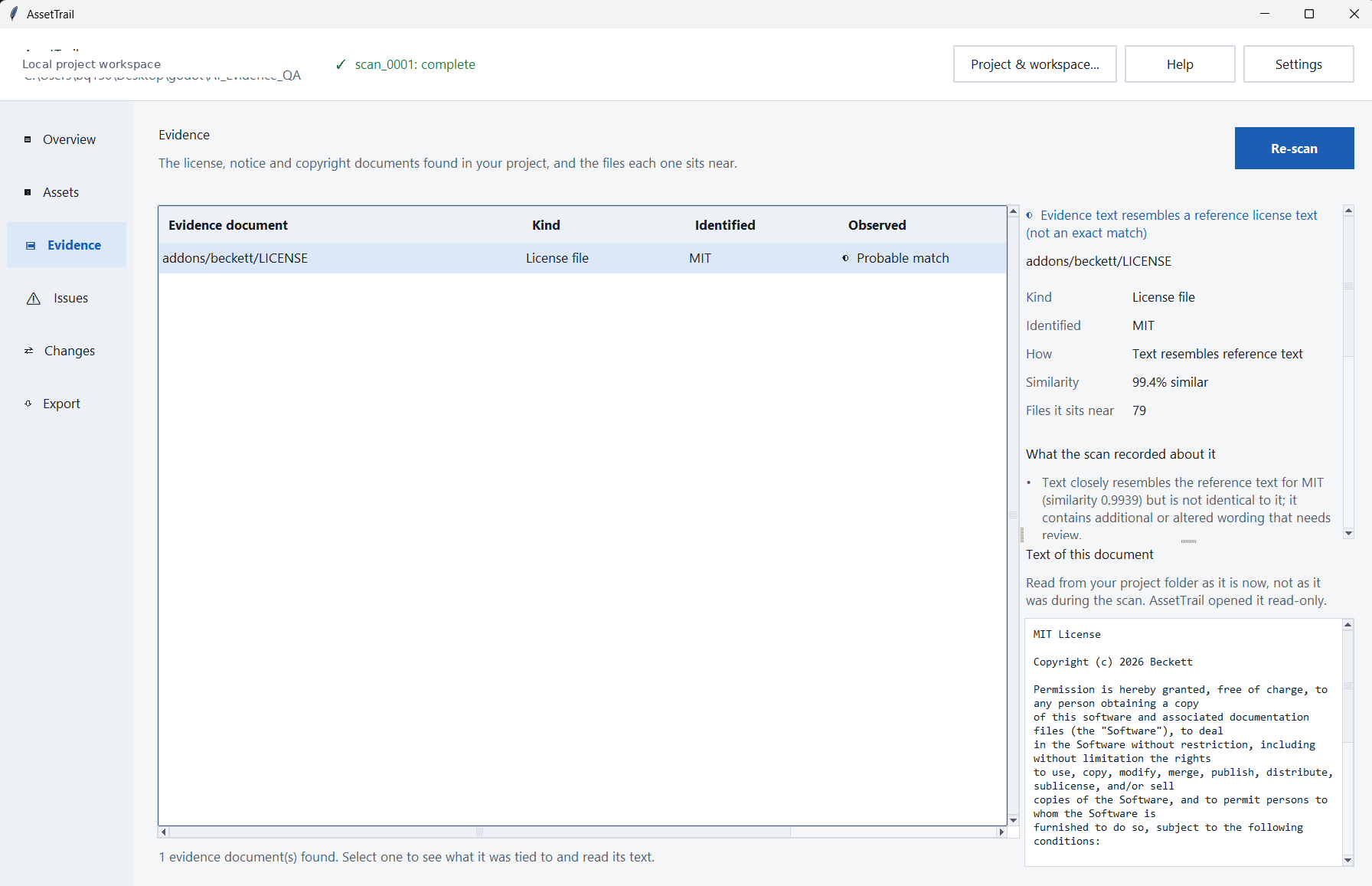Click the Issues warning triangle icon
Viewport: 1372px width, 886px height.
[x=34, y=299]
